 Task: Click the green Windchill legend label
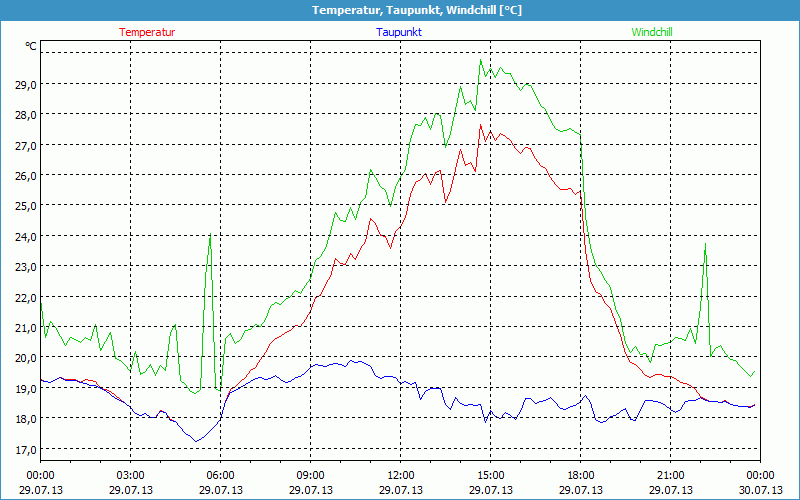(x=652, y=32)
